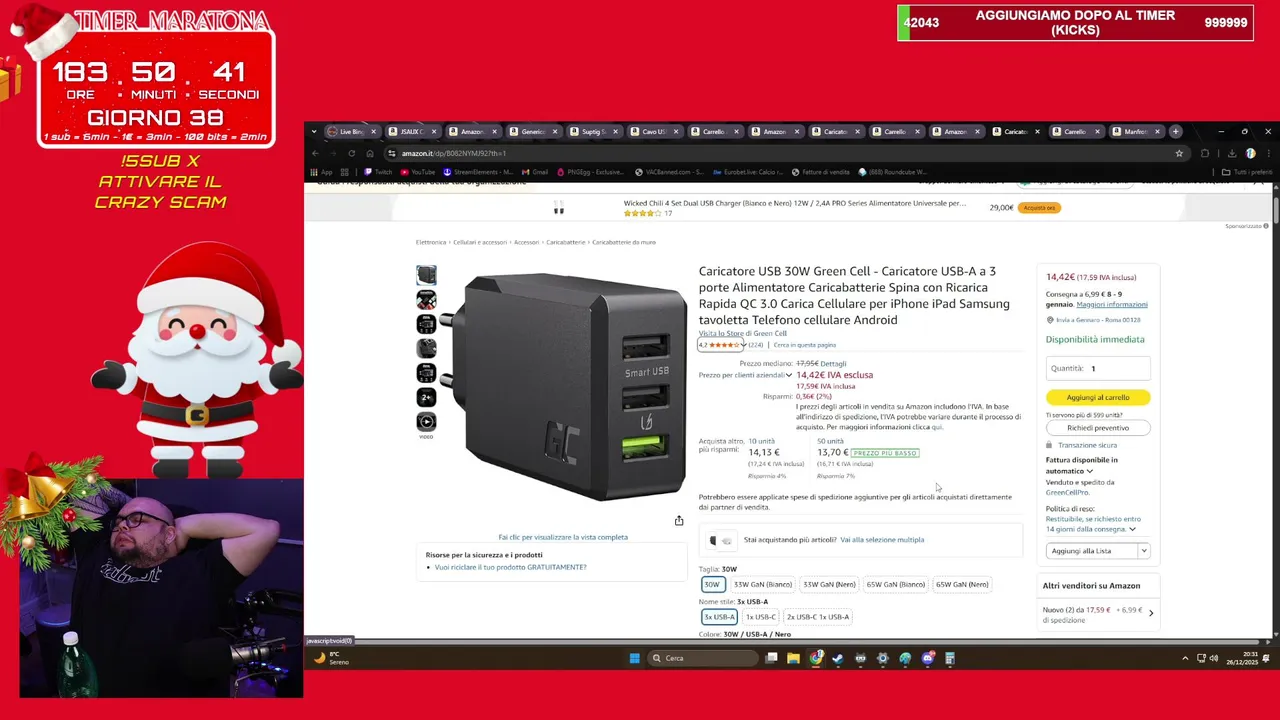1280x720 pixels.
Task: Open Discord from the taskbar
Action: point(927,658)
